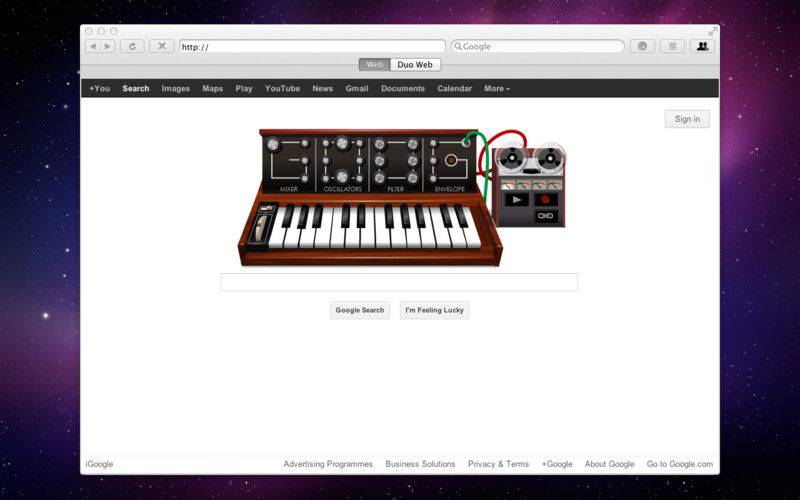Adjust the top large Oscillators knob

[x=342, y=143]
